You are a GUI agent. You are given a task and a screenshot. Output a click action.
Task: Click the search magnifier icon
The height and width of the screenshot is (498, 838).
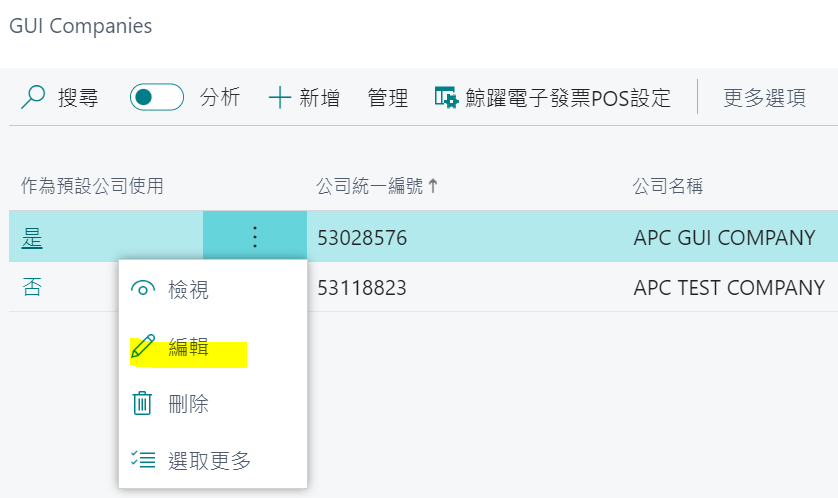[33, 97]
